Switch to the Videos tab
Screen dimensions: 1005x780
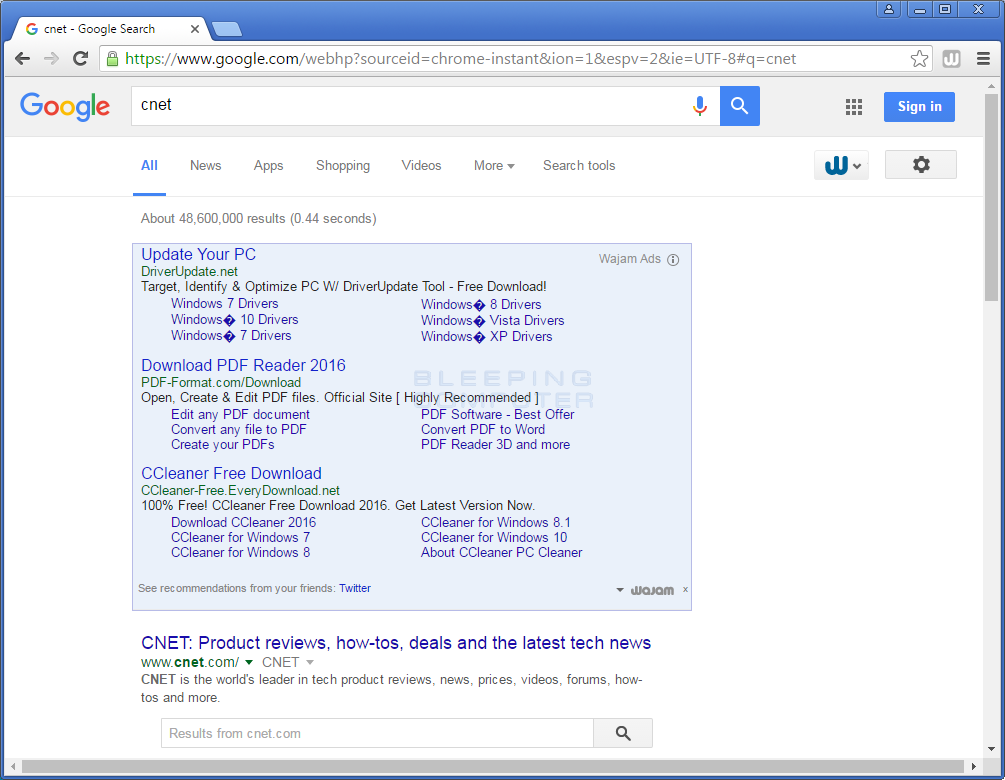click(x=421, y=165)
